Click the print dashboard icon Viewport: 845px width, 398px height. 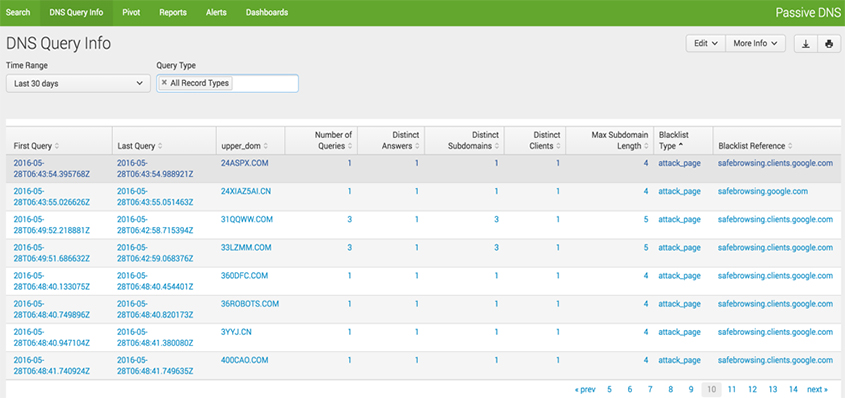point(828,44)
